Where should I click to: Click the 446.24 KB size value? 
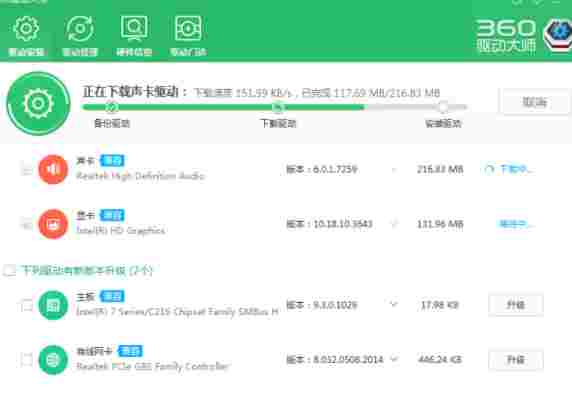(x=440, y=360)
